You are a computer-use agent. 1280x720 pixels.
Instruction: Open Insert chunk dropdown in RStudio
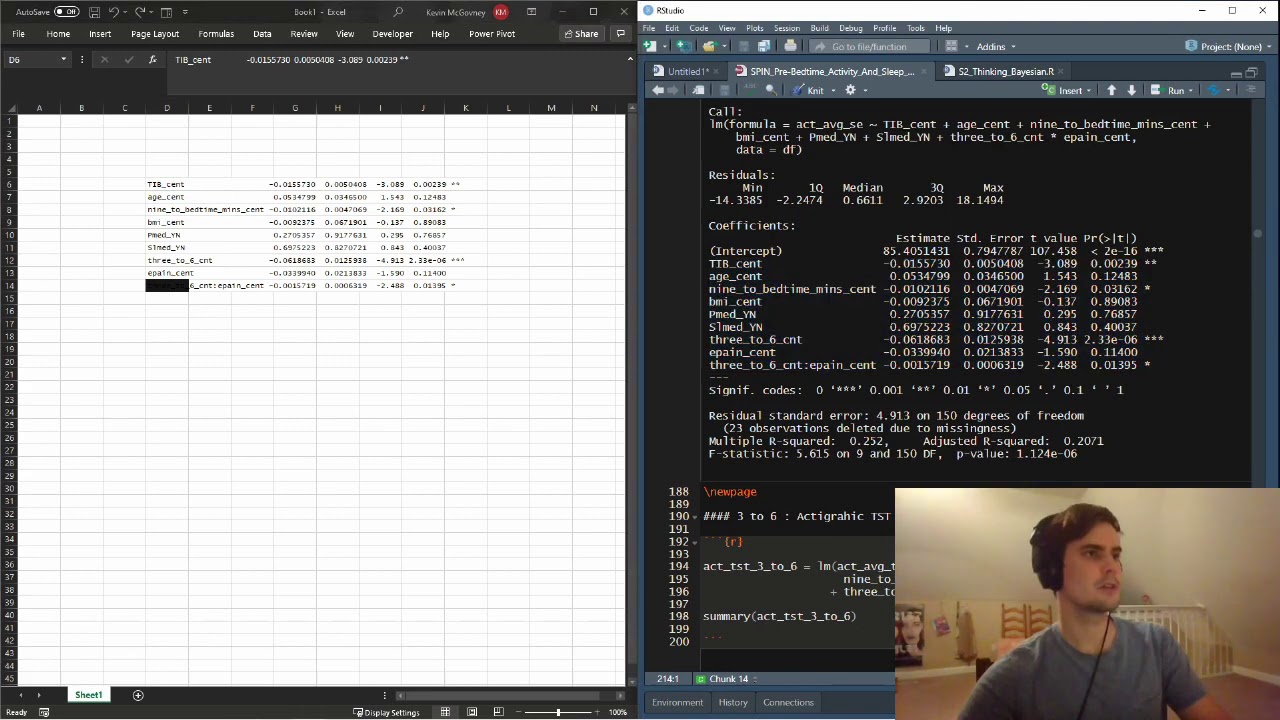1067,90
